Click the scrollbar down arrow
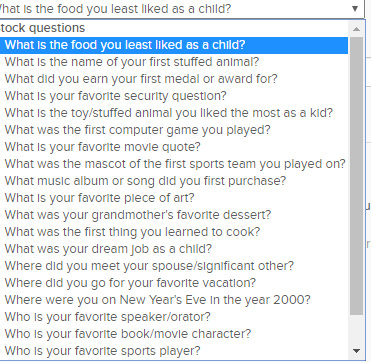The width and height of the screenshot is (371, 362). point(356,351)
